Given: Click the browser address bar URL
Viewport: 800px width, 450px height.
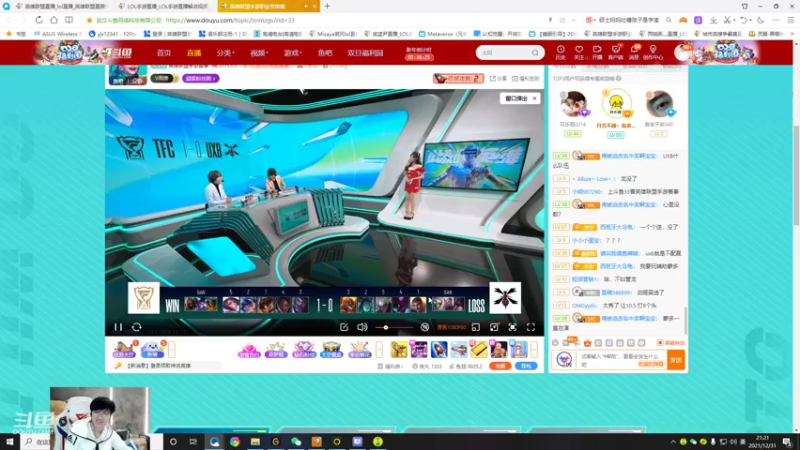Looking at the screenshot, I should (x=230, y=20).
